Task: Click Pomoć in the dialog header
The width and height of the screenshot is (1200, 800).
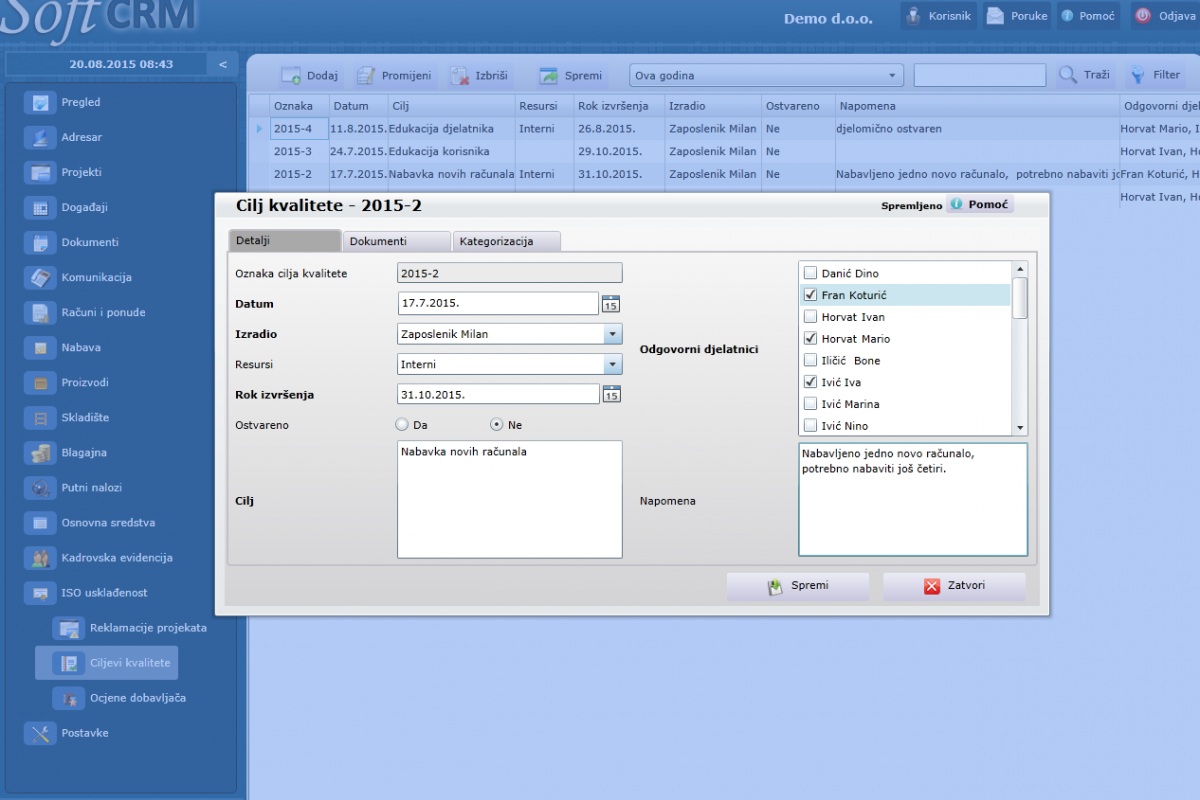Action: (x=980, y=204)
